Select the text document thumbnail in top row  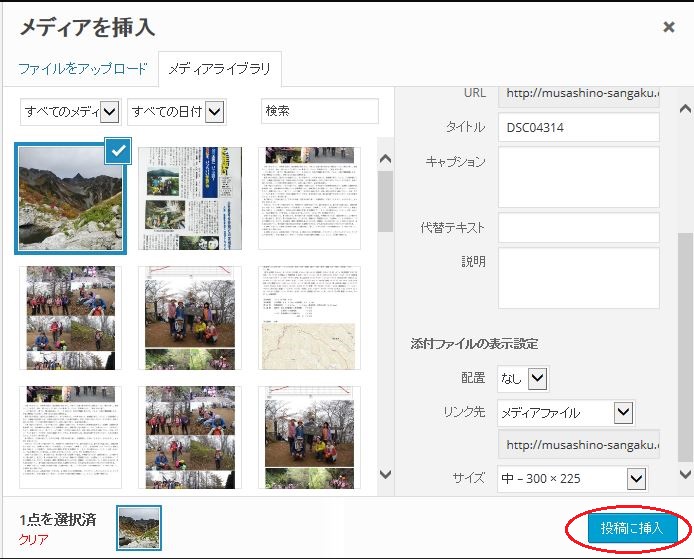click(309, 198)
